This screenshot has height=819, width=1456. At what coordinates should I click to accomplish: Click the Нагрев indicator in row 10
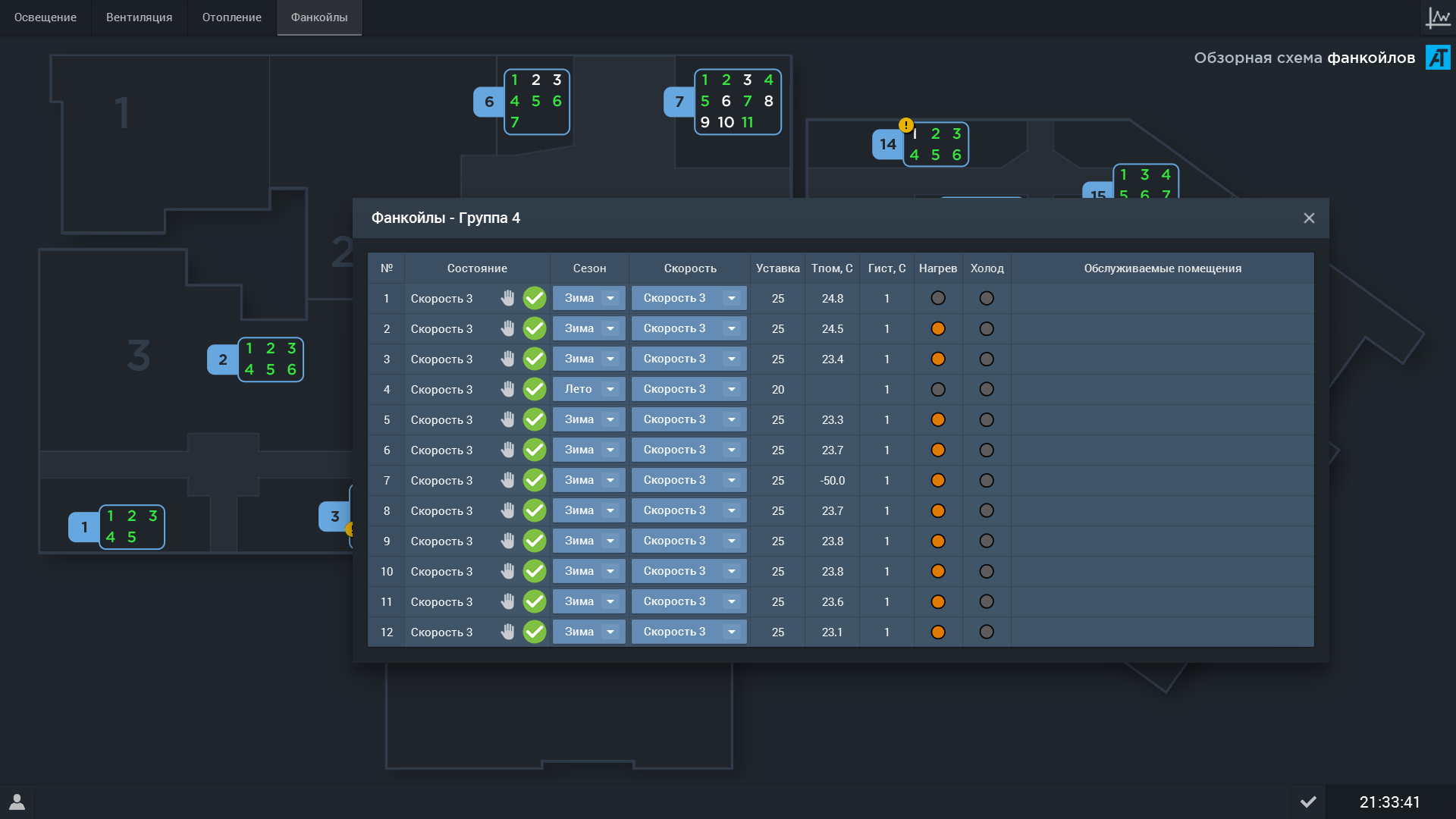tap(938, 571)
